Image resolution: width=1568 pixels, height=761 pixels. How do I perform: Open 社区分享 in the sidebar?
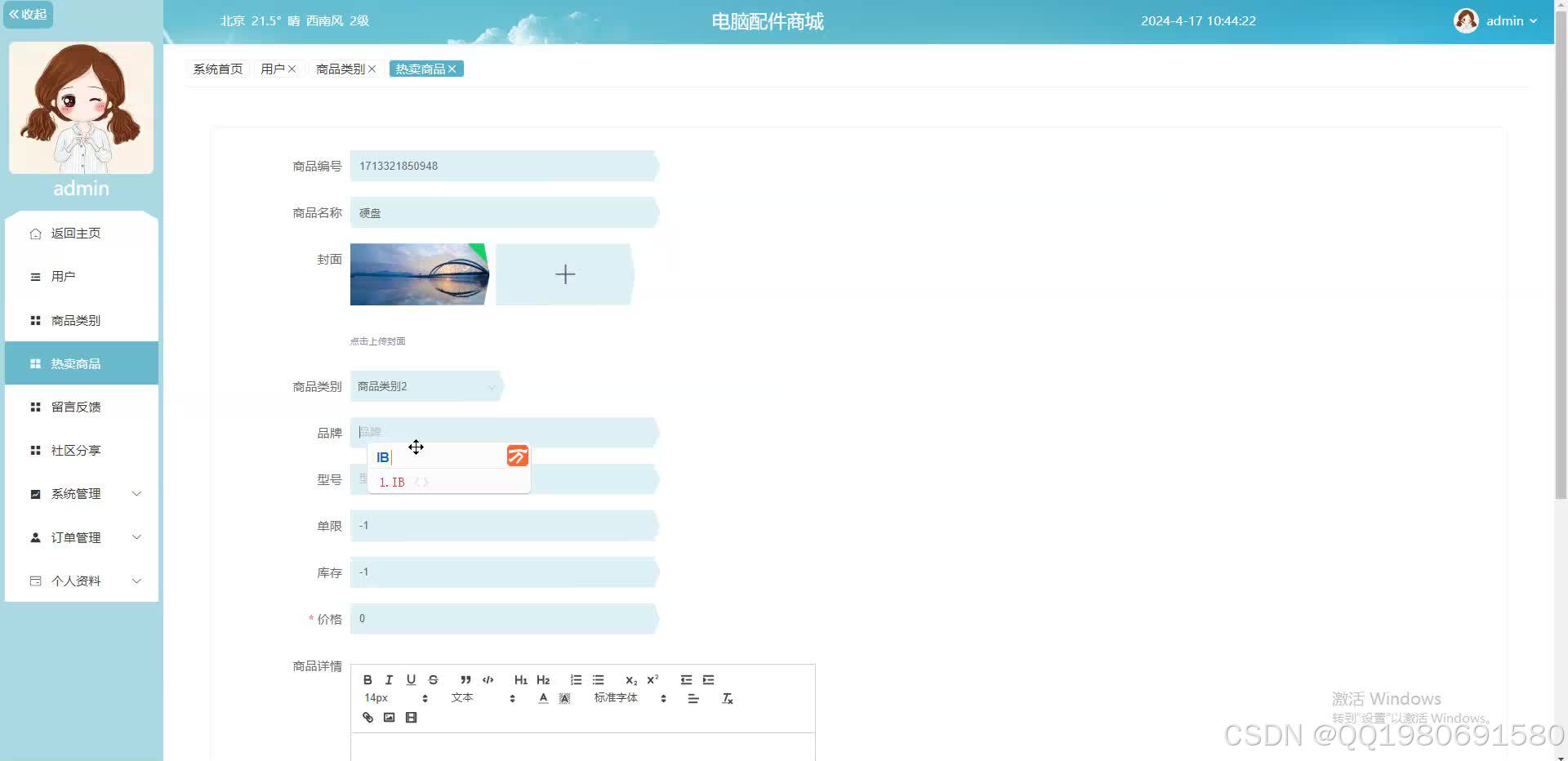(82, 450)
